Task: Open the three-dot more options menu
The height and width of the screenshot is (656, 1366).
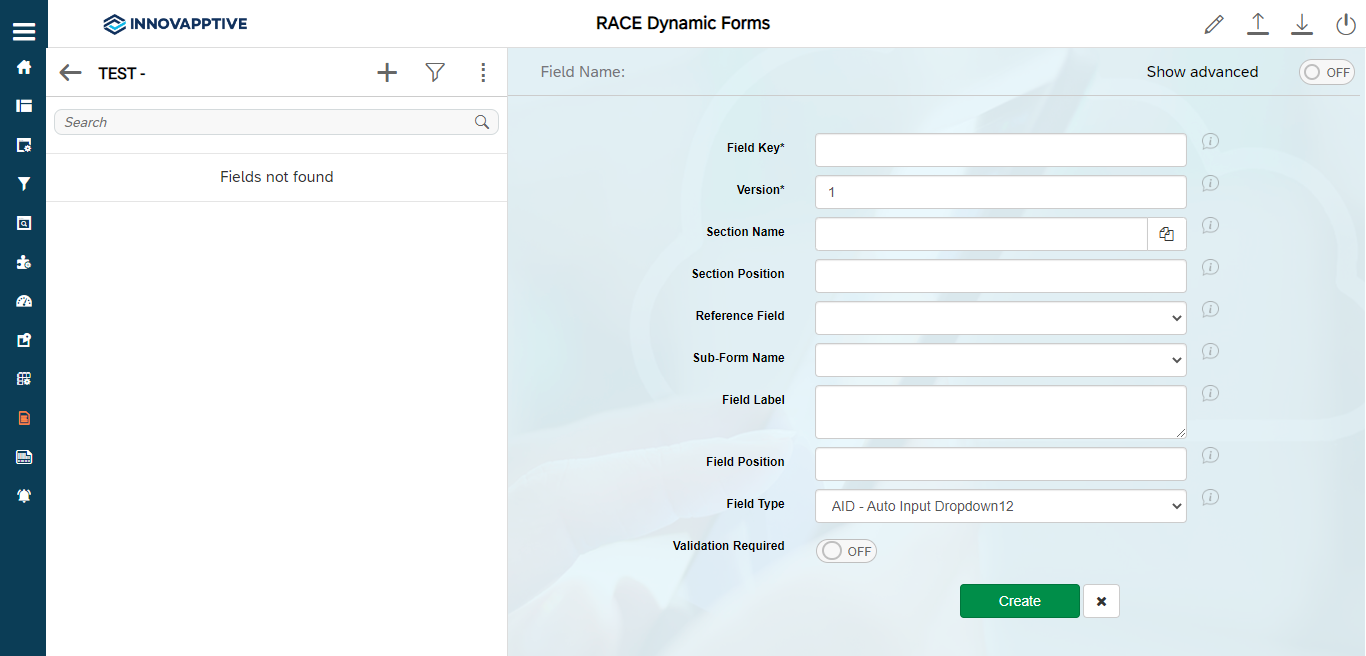Action: (x=483, y=72)
